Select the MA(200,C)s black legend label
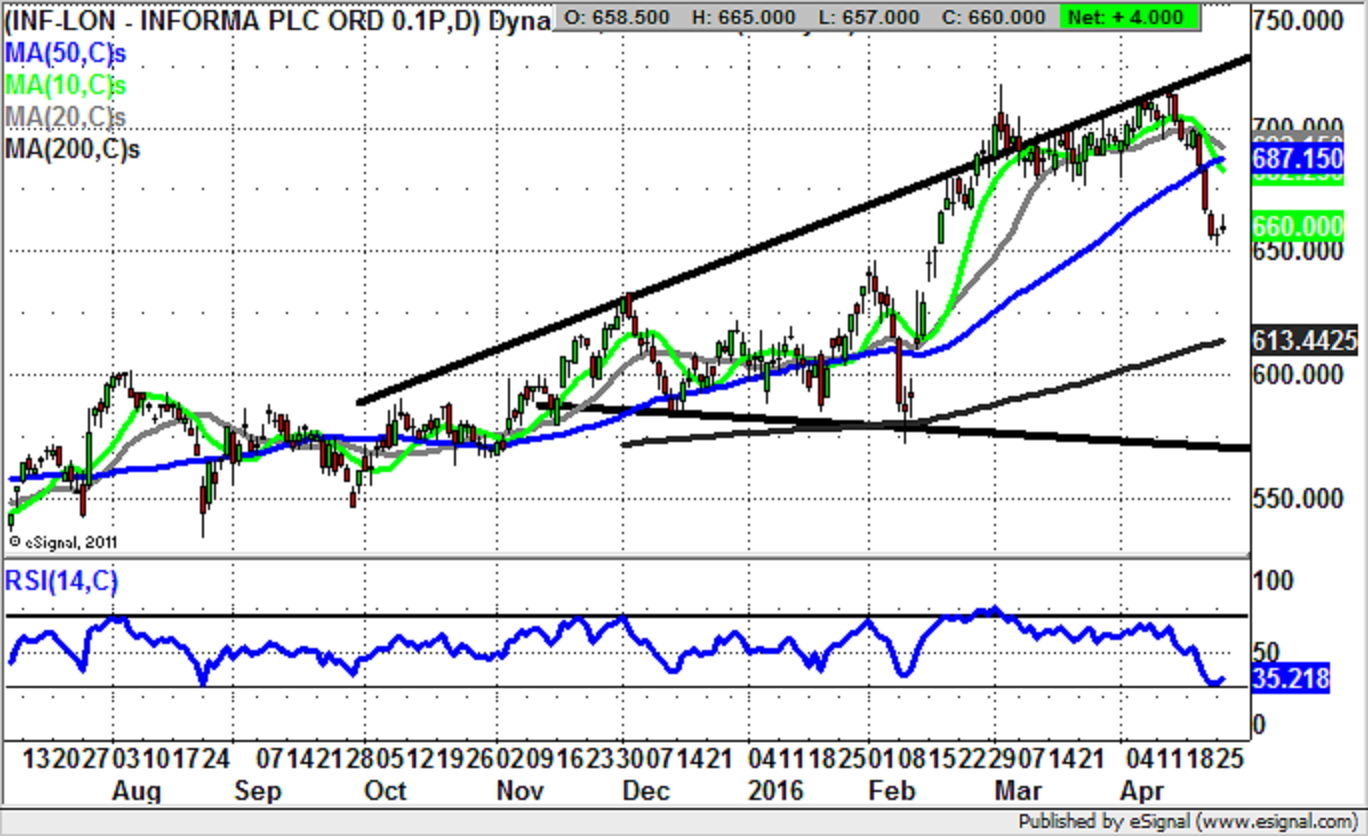 tap(72, 149)
